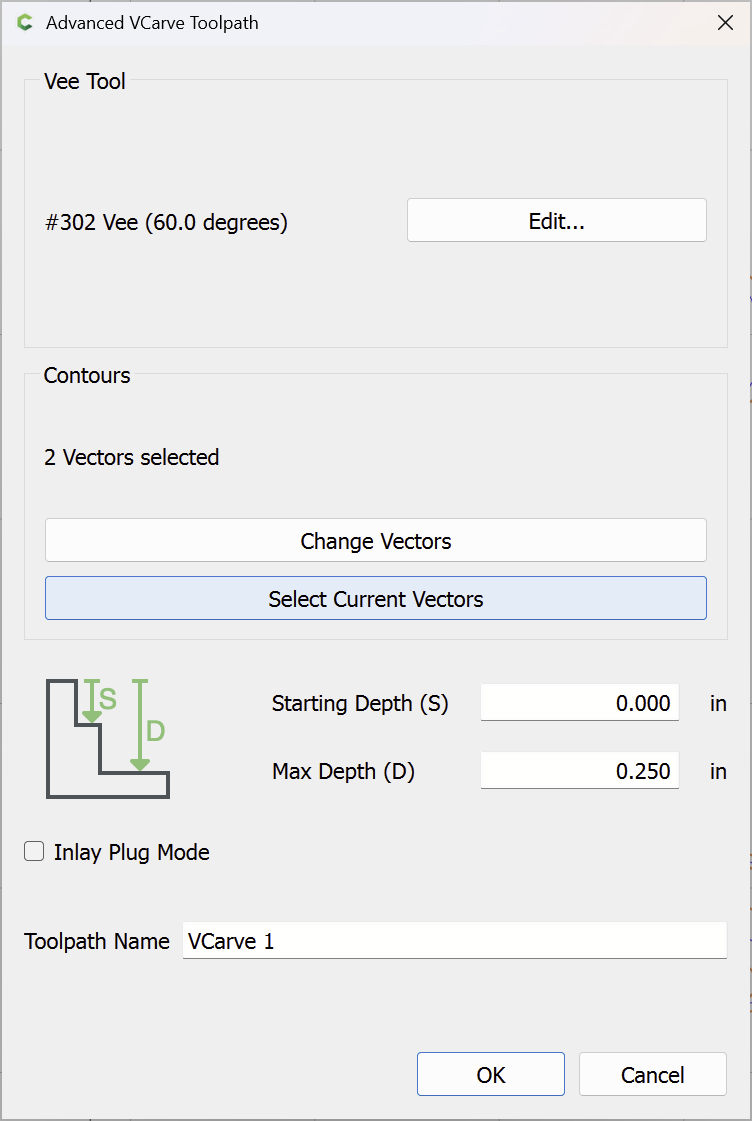This screenshot has width=752, height=1121.
Task: Click the green S starting depth arrow
Action: click(92, 701)
